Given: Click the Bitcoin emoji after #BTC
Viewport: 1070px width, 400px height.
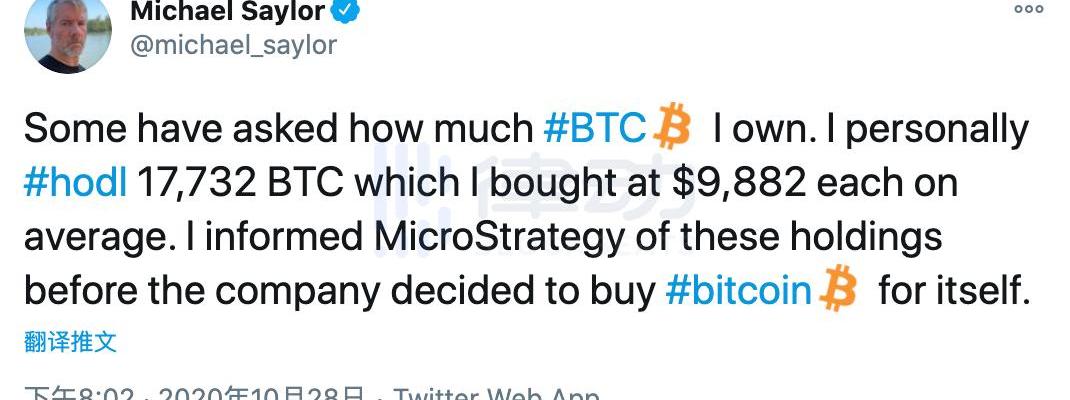Looking at the screenshot, I should click(671, 129).
